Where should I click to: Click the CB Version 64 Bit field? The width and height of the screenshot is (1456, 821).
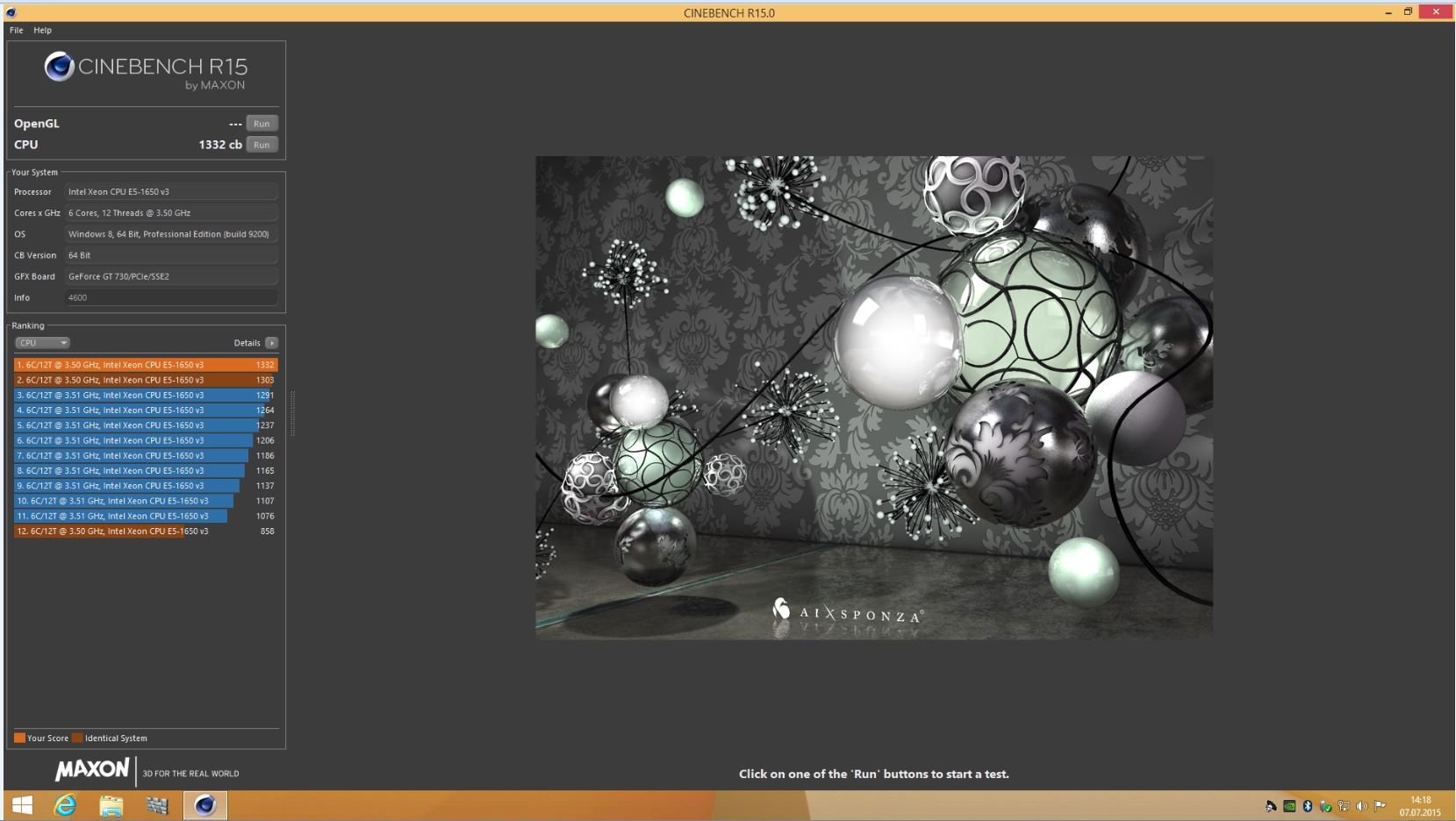pyautogui.click(x=171, y=255)
